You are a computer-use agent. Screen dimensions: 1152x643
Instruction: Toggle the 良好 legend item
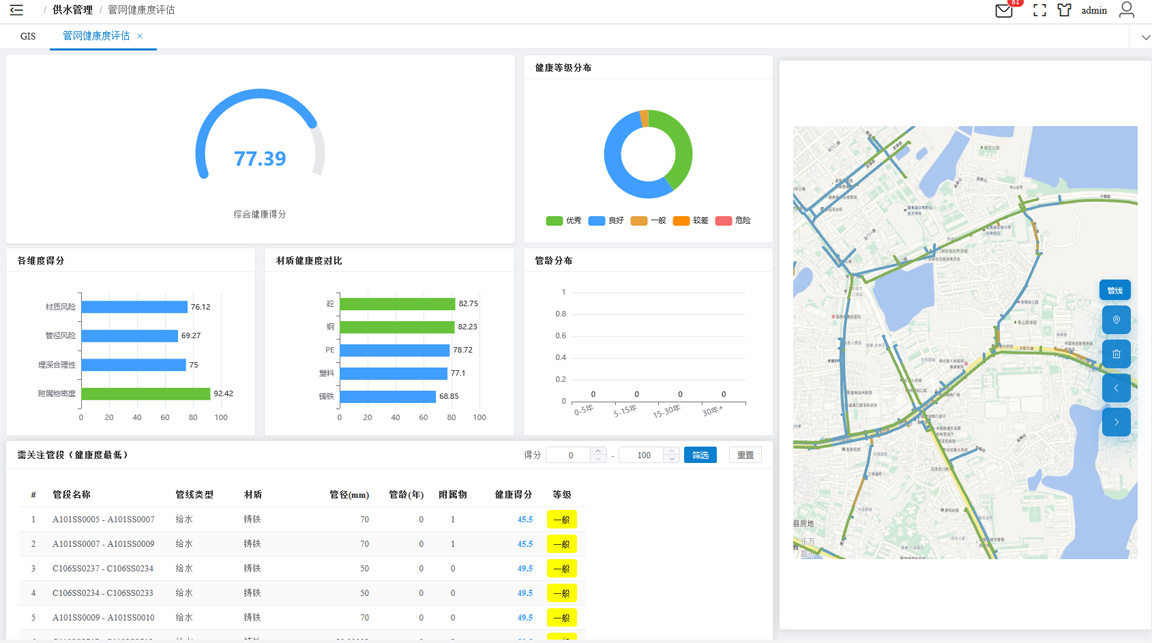coord(606,220)
